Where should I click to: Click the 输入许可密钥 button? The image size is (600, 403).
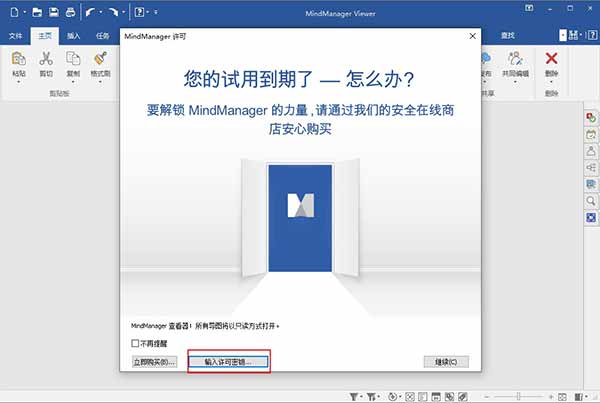pyautogui.click(x=228, y=362)
